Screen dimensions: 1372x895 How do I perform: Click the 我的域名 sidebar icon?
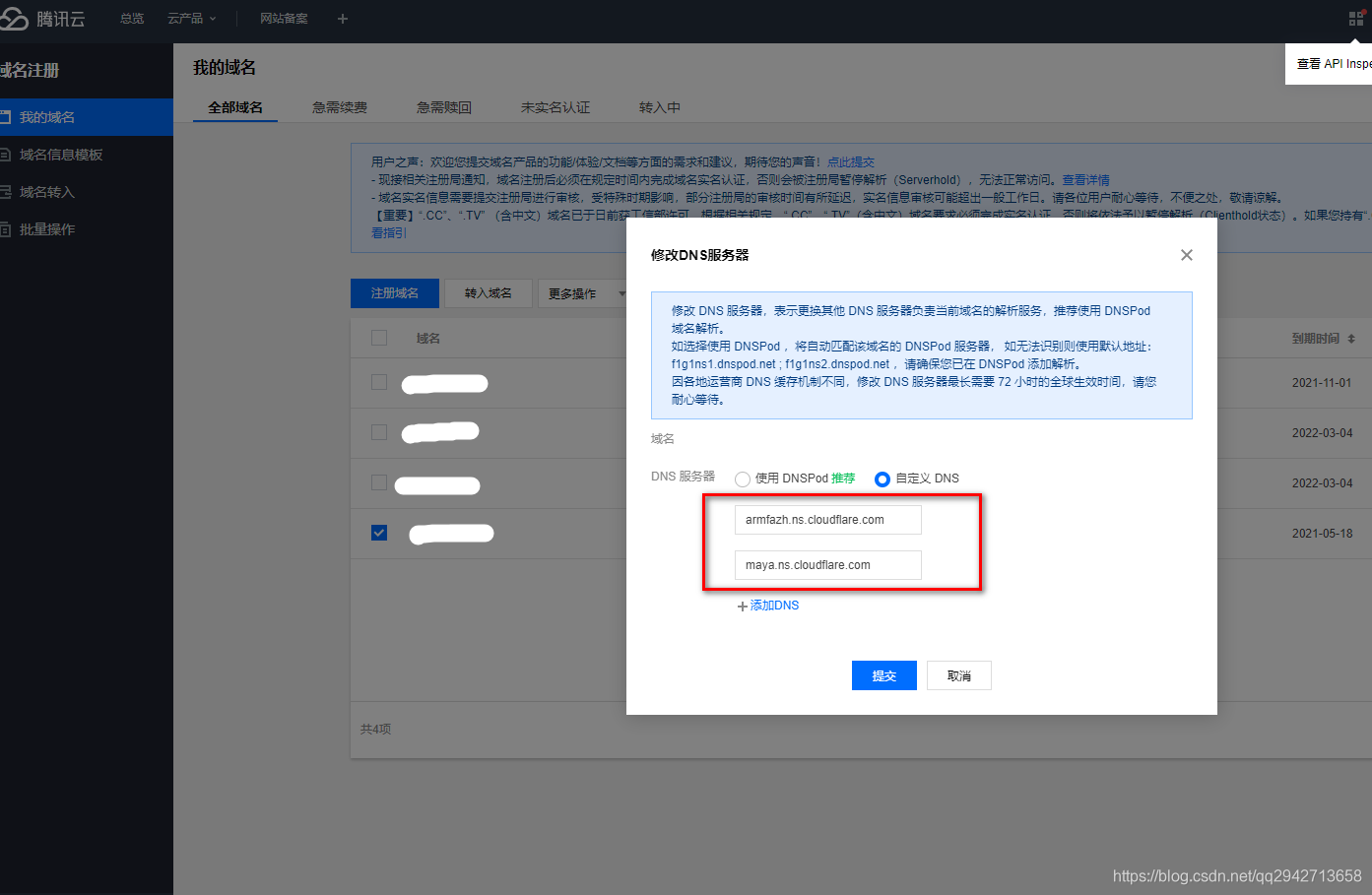5,117
